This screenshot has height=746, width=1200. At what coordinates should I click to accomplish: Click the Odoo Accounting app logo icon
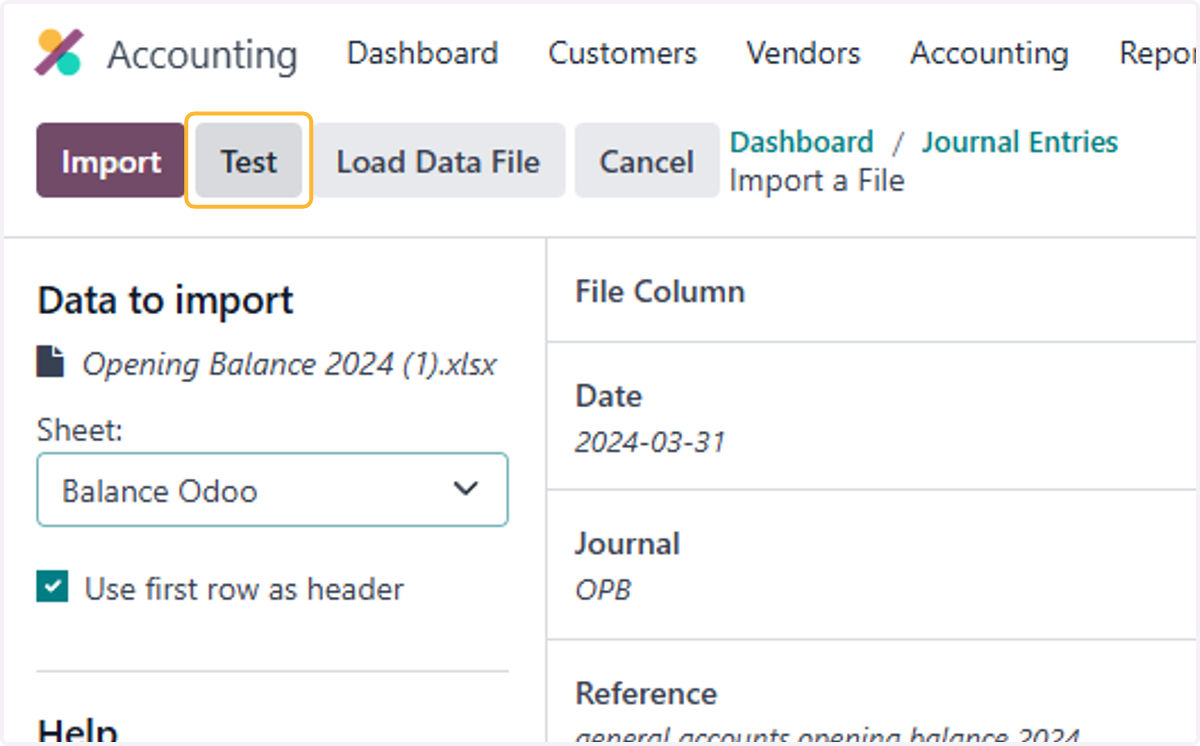[x=59, y=53]
